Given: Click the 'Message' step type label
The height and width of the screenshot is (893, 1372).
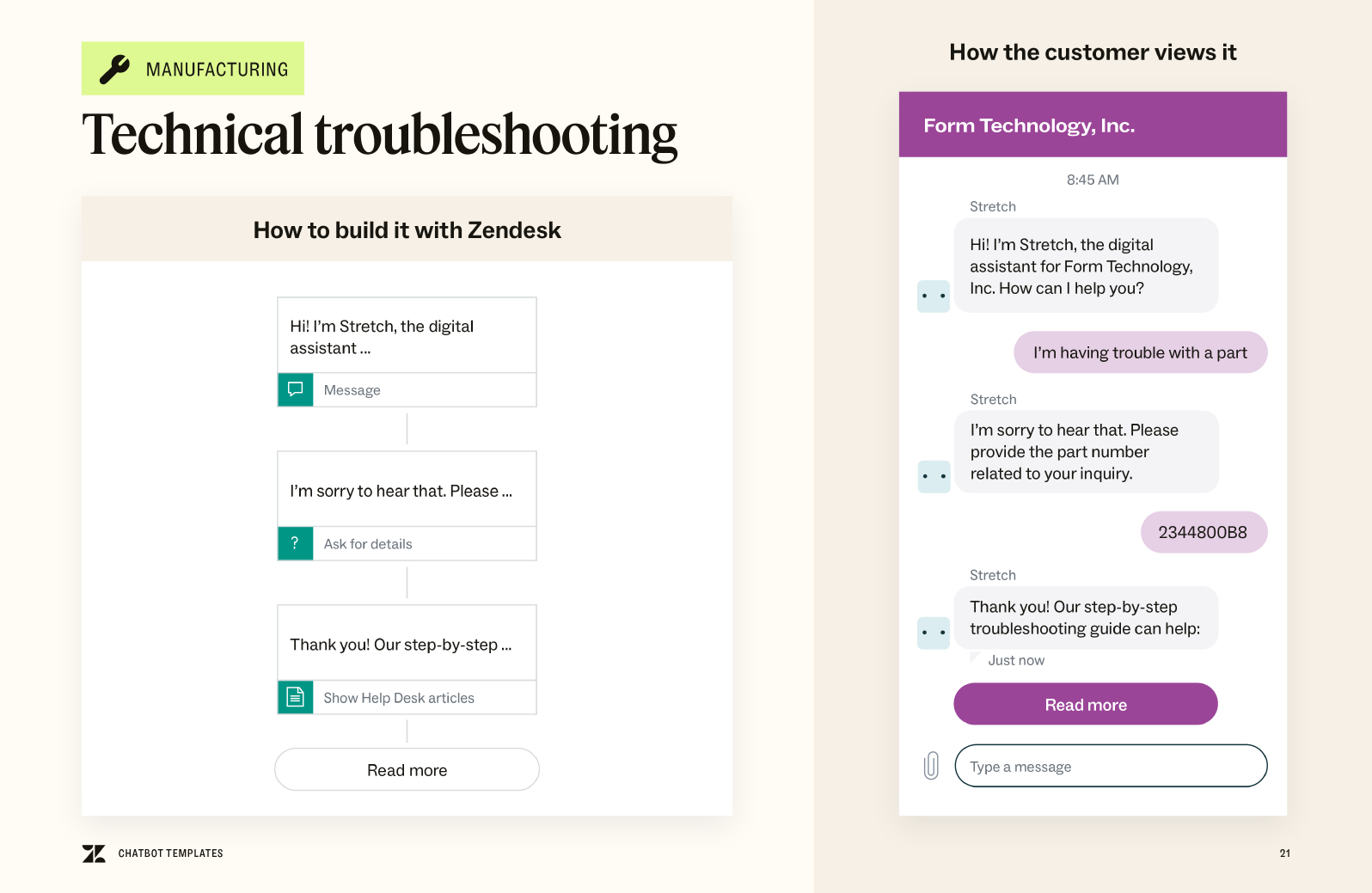Looking at the screenshot, I should (x=352, y=390).
